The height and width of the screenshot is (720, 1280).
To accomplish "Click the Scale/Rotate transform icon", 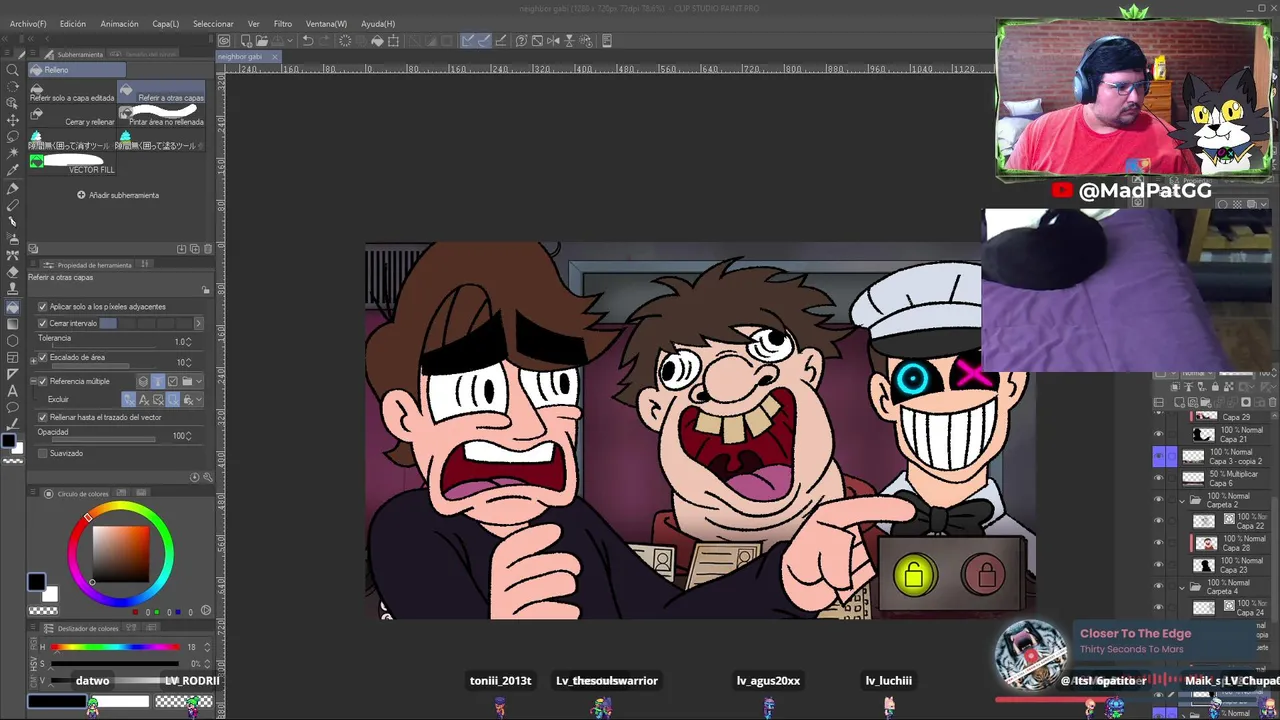I will click(393, 41).
